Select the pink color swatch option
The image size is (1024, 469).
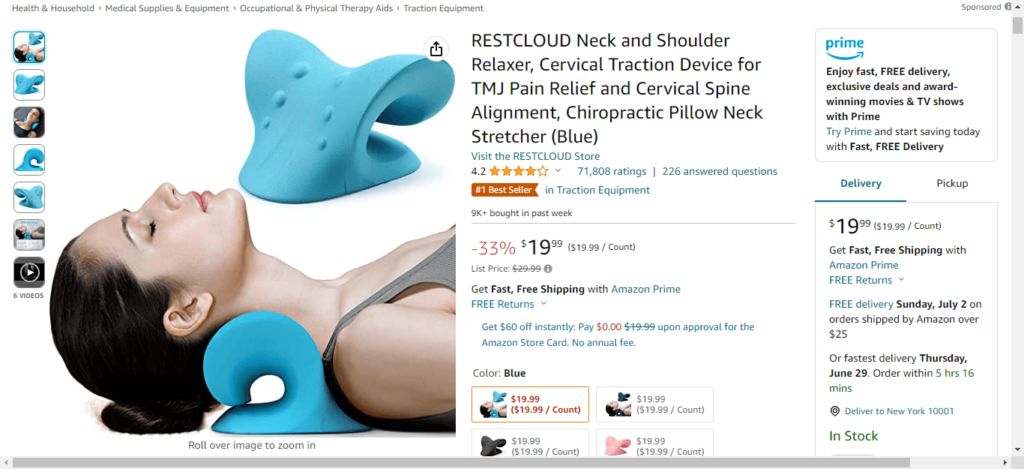[655, 443]
